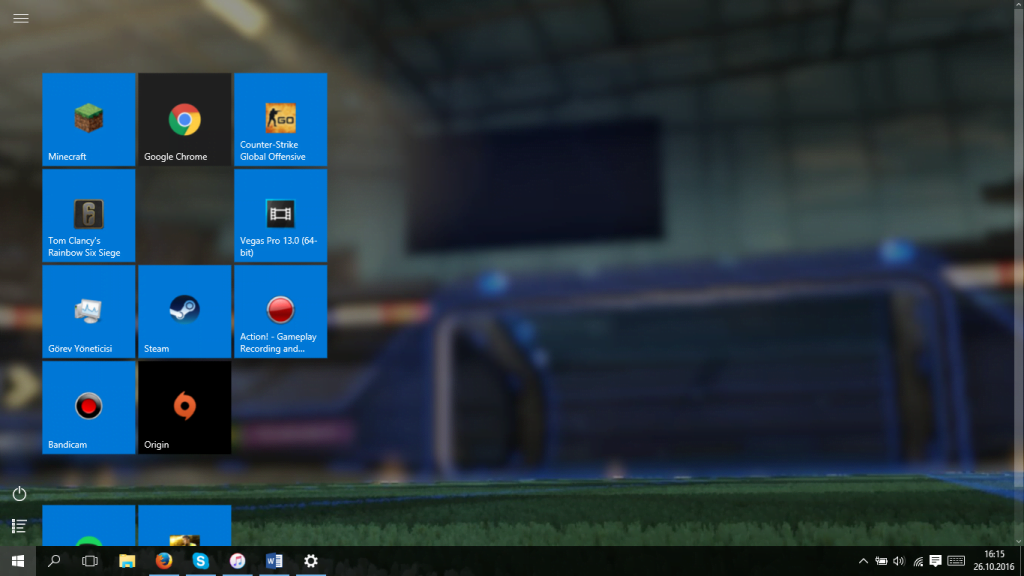Open Görev Yöneticisi tile
The height and width of the screenshot is (576, 1024).
(x=88, y=311)
